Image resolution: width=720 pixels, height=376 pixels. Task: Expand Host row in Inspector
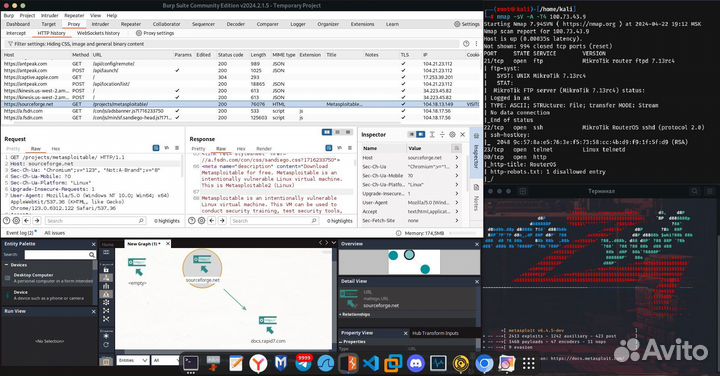[x=457, y=157]
